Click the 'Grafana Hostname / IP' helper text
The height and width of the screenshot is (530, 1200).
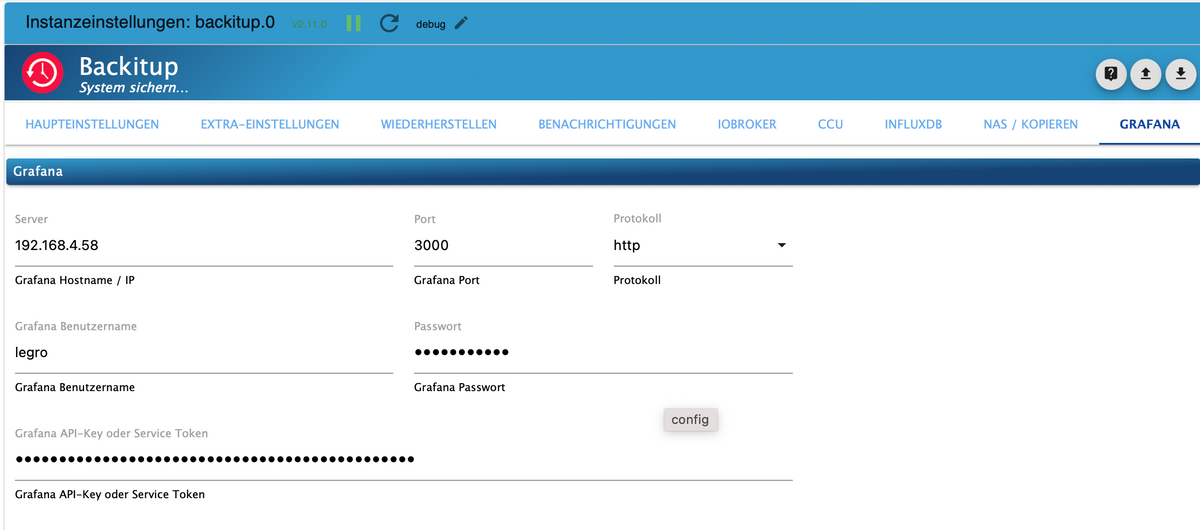[x=75, y=281]
